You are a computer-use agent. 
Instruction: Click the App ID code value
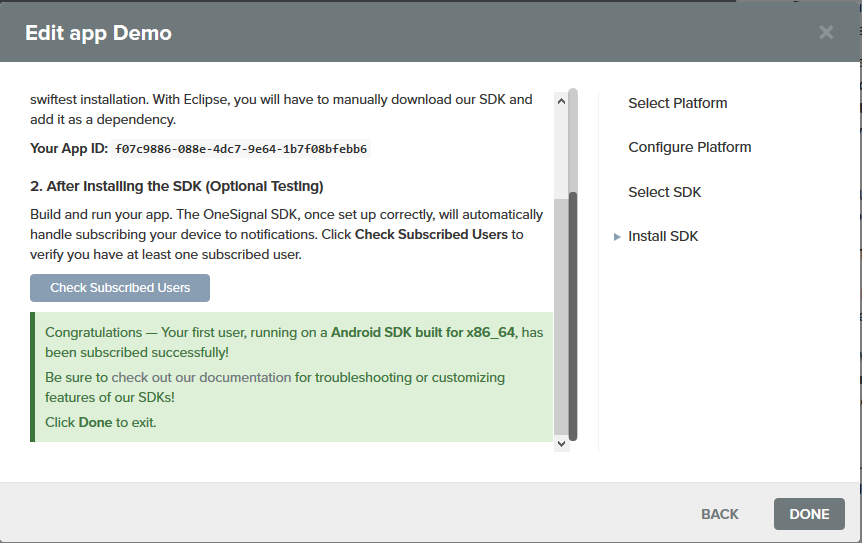tap(241, 149)
